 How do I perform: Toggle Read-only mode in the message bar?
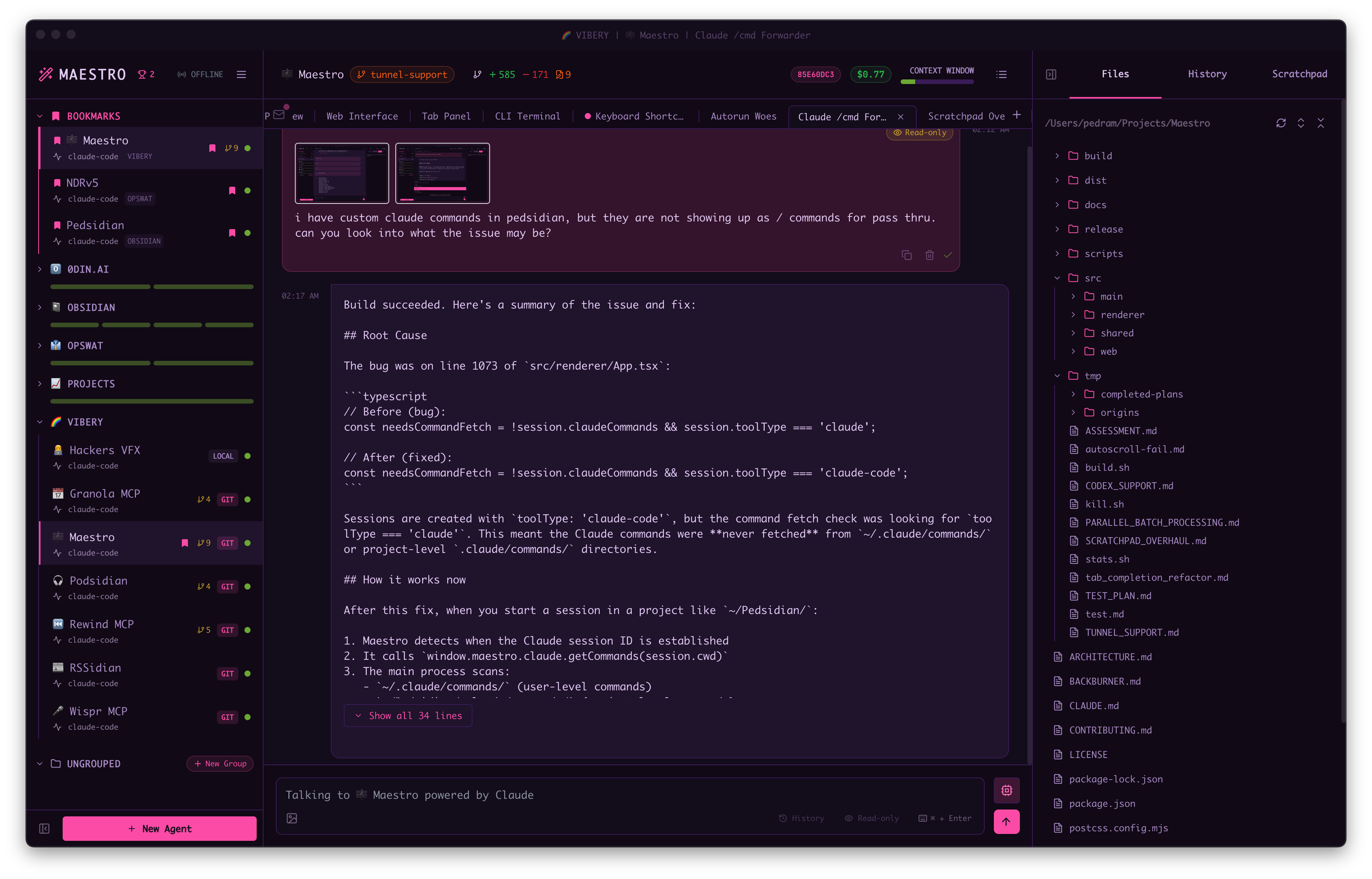click(872, 818)
